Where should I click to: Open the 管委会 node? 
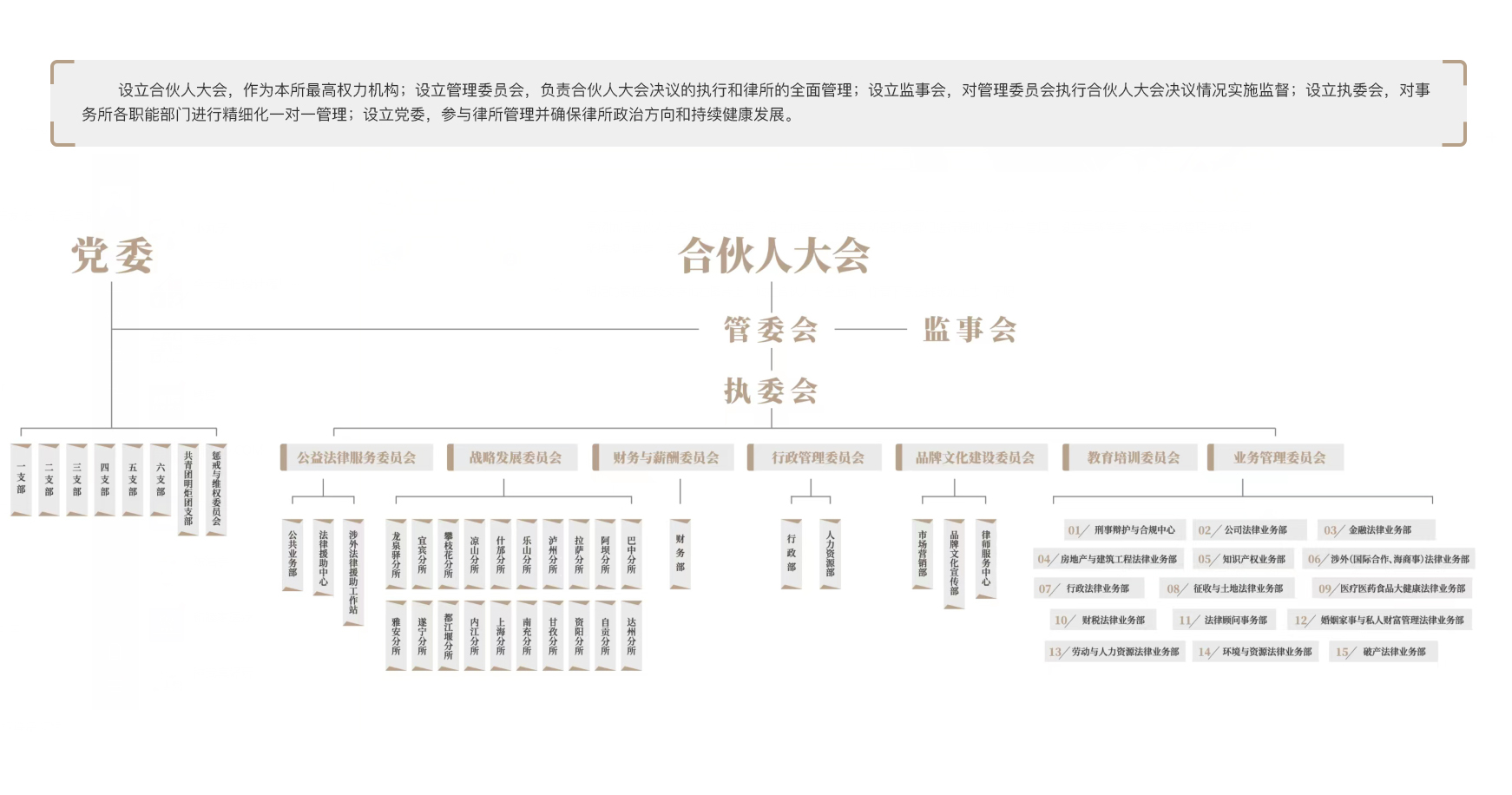[x=771, y=330]
